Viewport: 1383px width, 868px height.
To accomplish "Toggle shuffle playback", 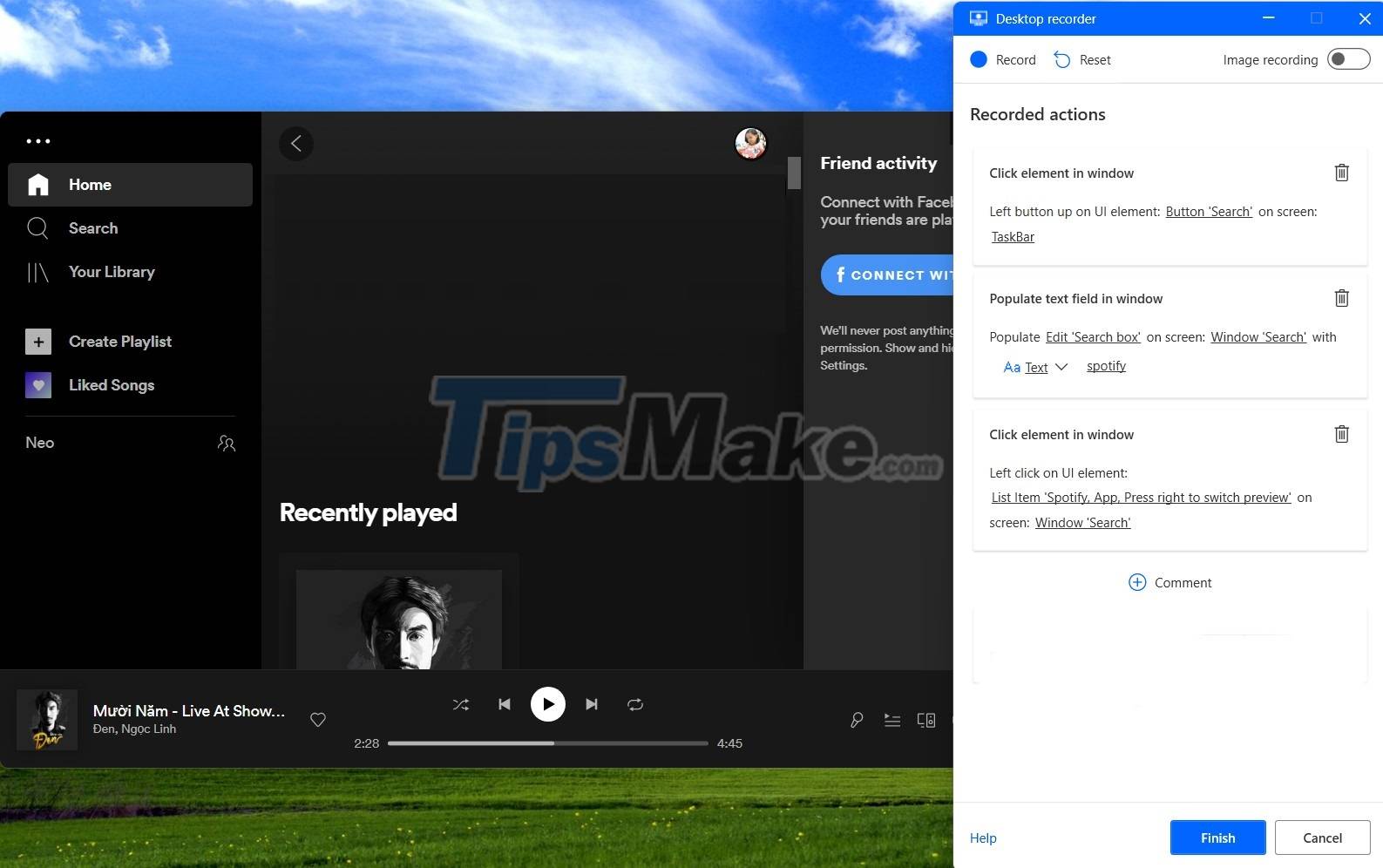I will click(x=461, y=704).
